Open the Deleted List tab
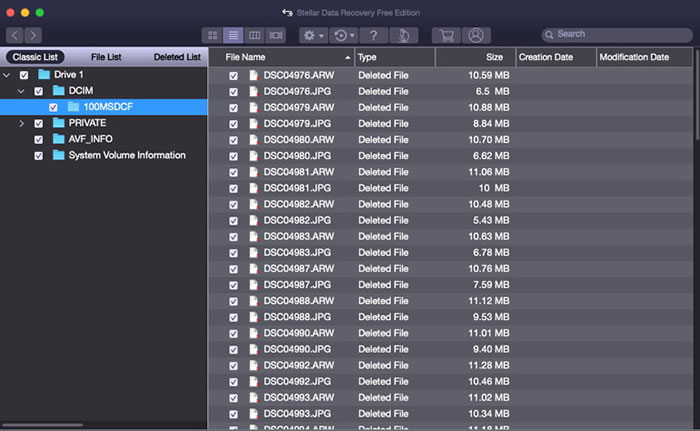 177,57
